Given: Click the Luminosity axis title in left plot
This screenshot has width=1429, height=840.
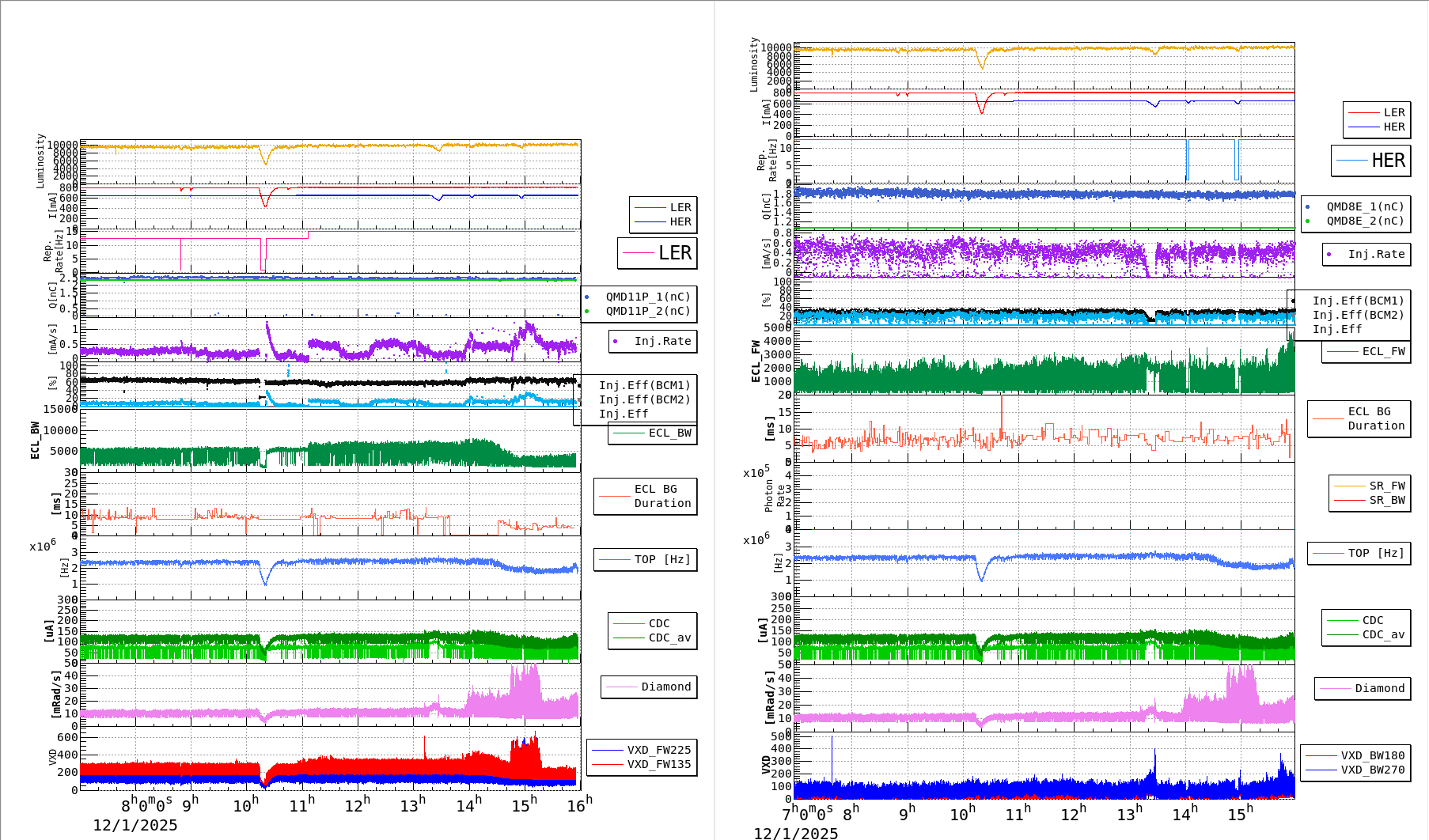Looking at the screenshot, I should 40,161.
